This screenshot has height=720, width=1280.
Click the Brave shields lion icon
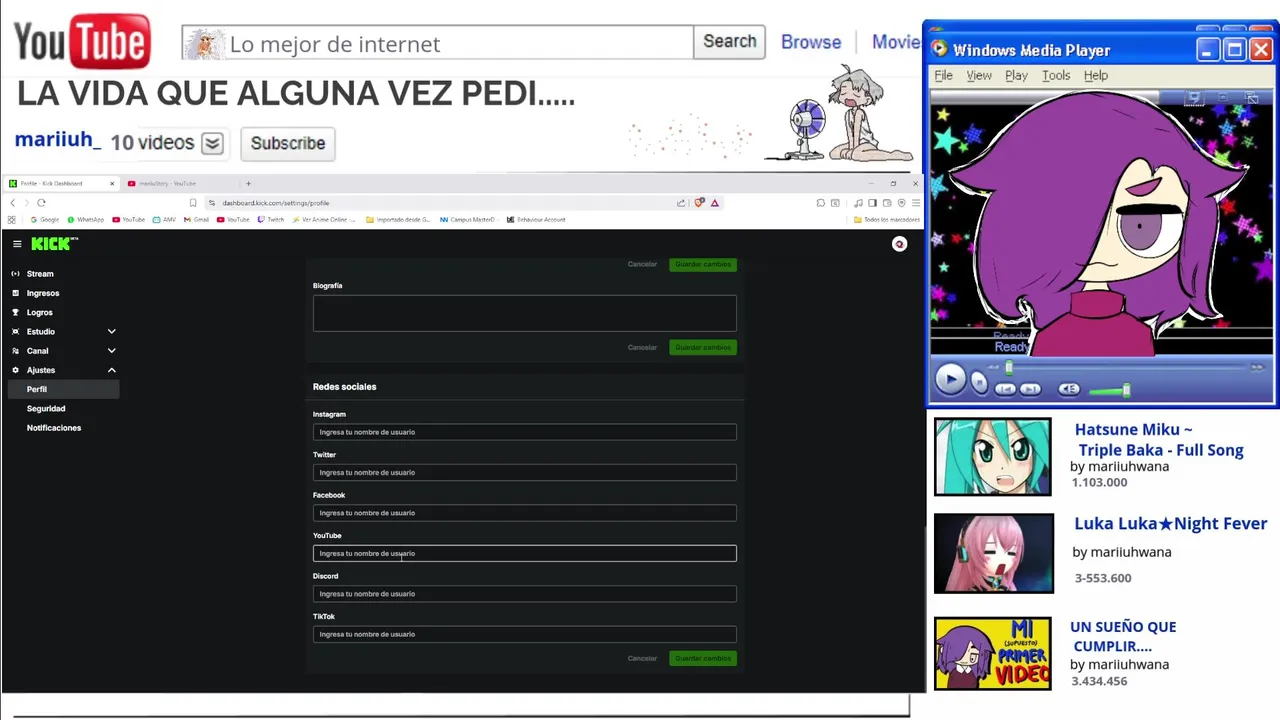pos(699,203)
